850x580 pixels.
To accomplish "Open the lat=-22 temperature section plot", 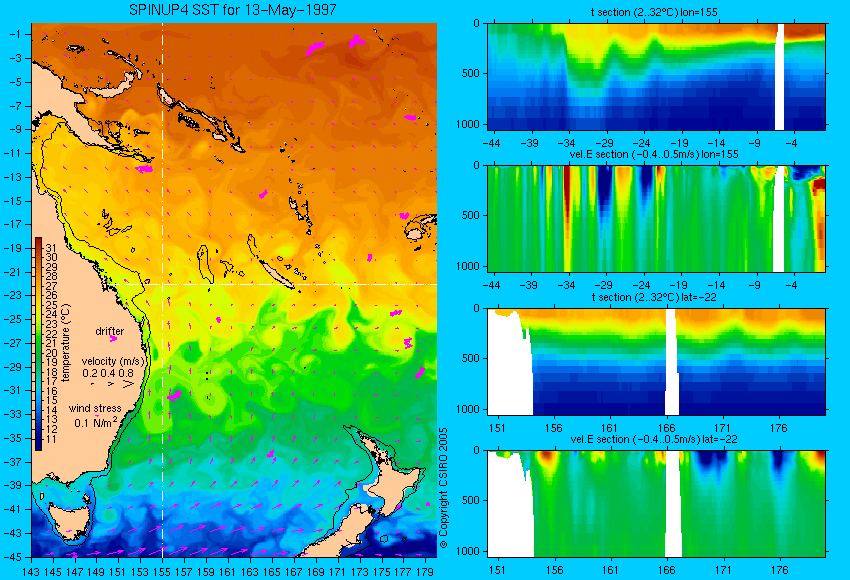I will [656, 362].
